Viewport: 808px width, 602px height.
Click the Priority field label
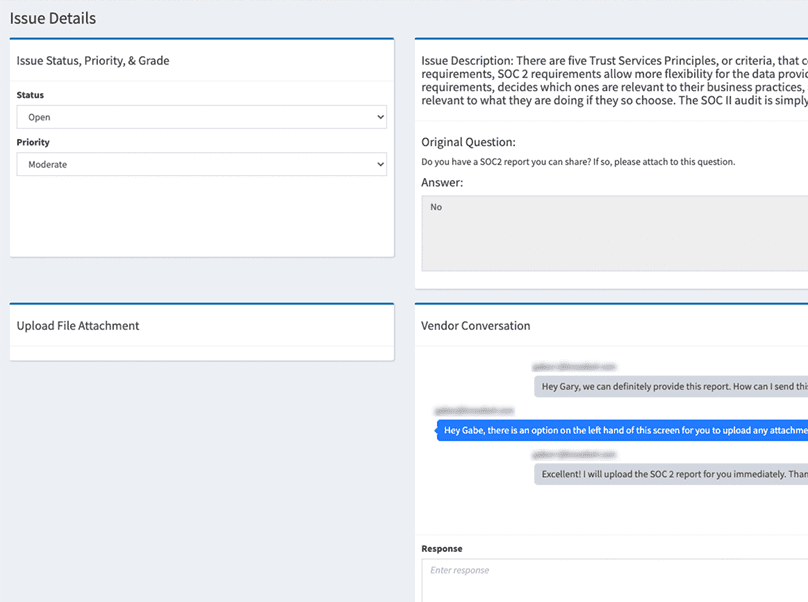33,142
